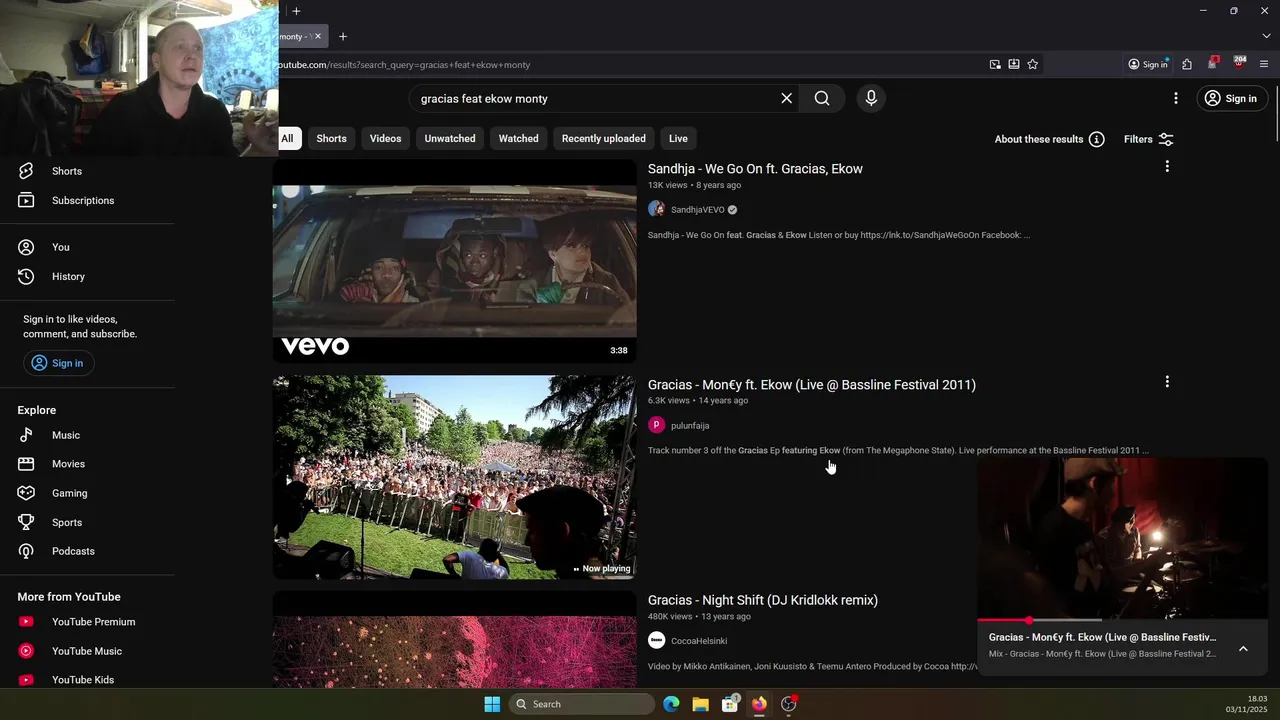This screenshot has height=720, width=1280.
Task: Sign in using the top-right YouTube button
Action: coord(1231,98)
